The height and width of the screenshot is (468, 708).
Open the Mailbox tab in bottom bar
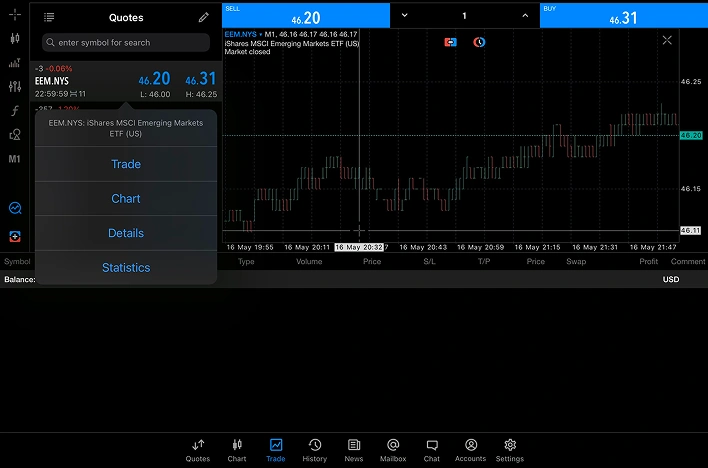[x=393, y=450]
